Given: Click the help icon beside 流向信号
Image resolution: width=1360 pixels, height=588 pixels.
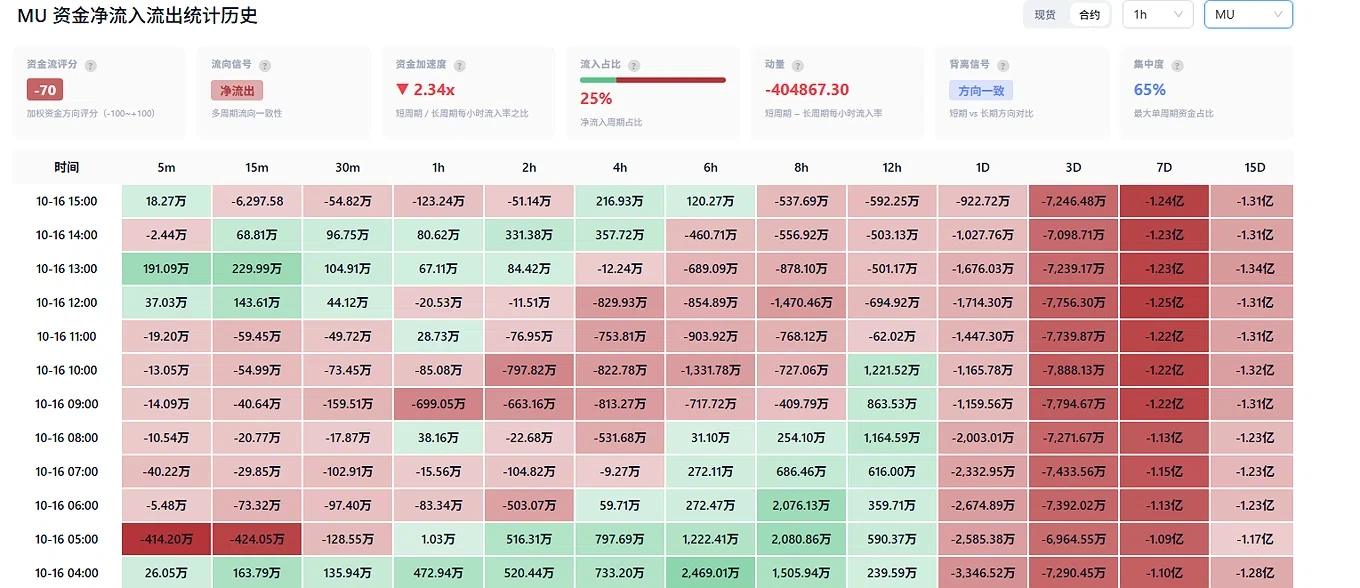Looking at the screenshot, I should tap(265, 66).
